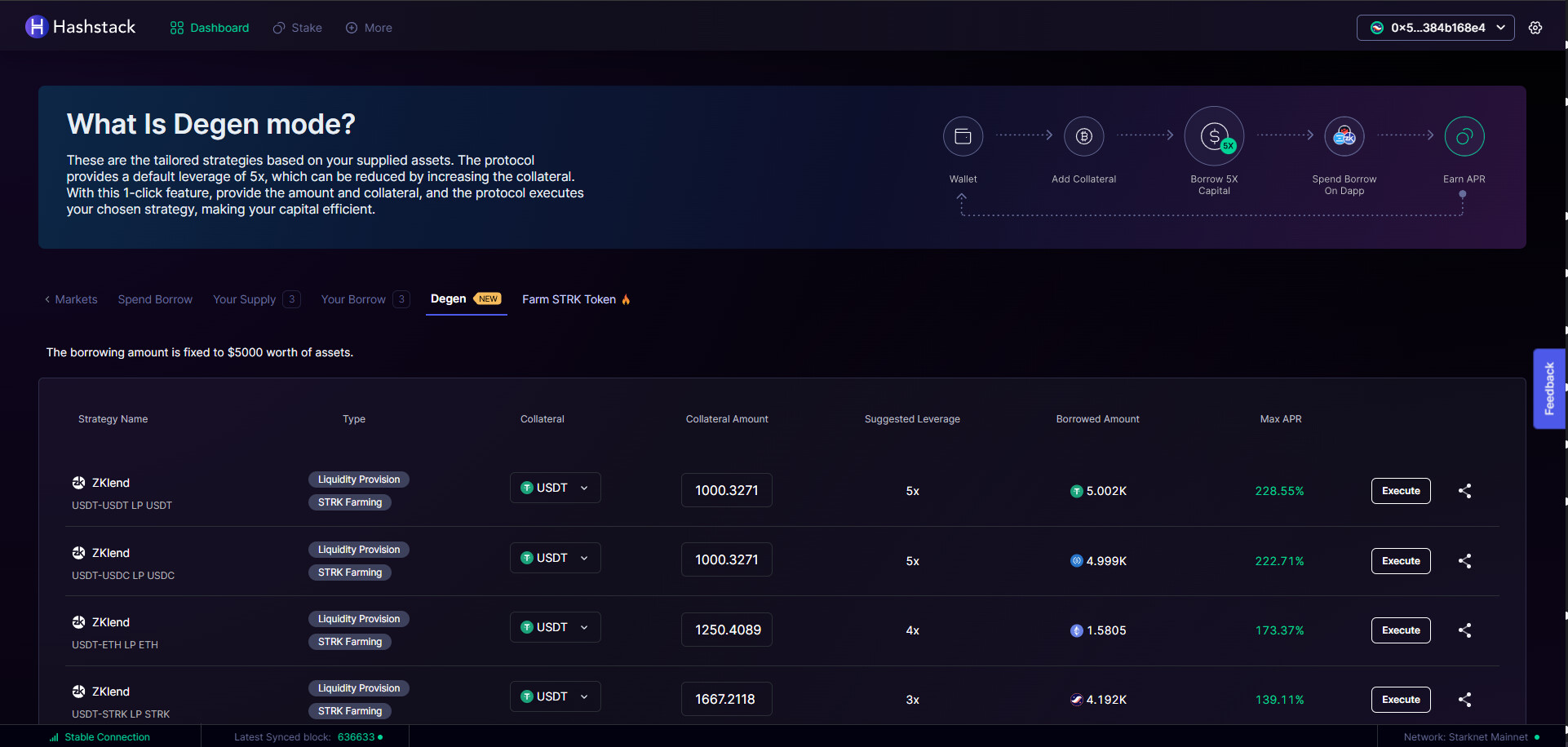Click the Dashboard grid icon
Image resolution: width=1568 pixels, height=747 pixels.
pyautogui.click(x=177, y=28)
